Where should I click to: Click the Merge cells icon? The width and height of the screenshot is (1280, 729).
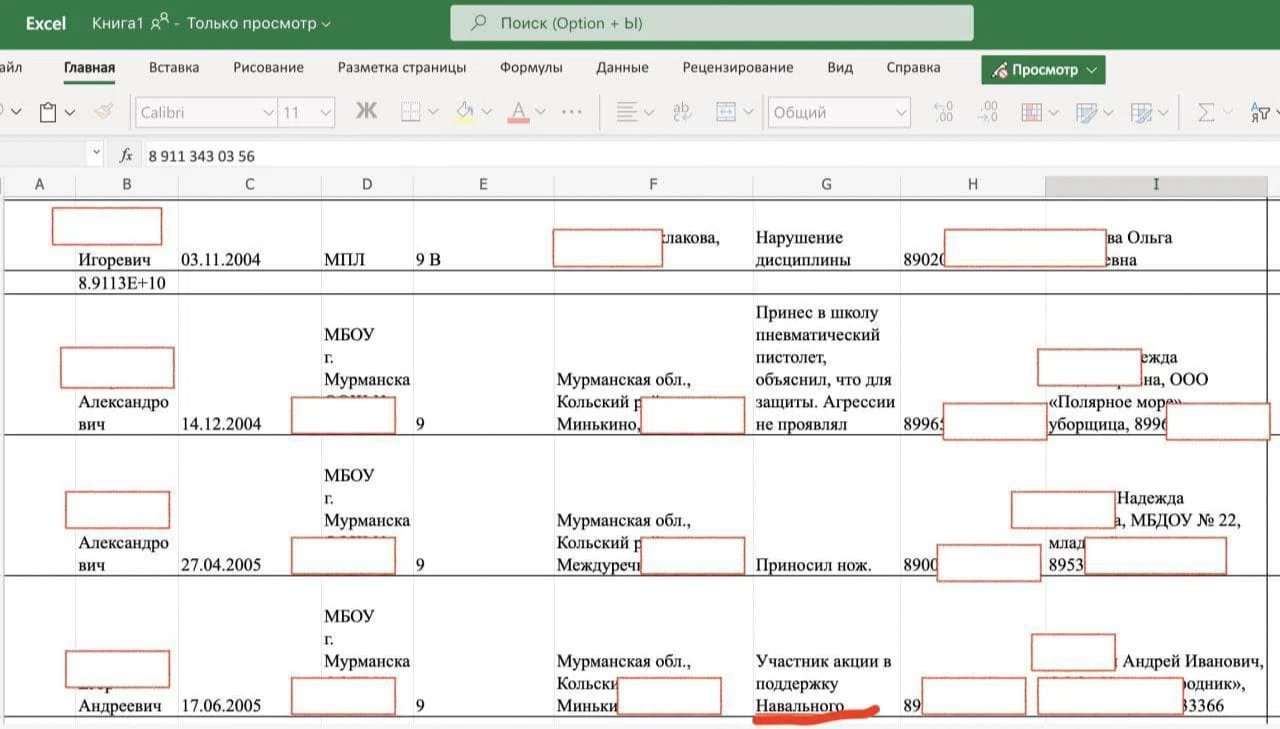click(x=727, y=112)
